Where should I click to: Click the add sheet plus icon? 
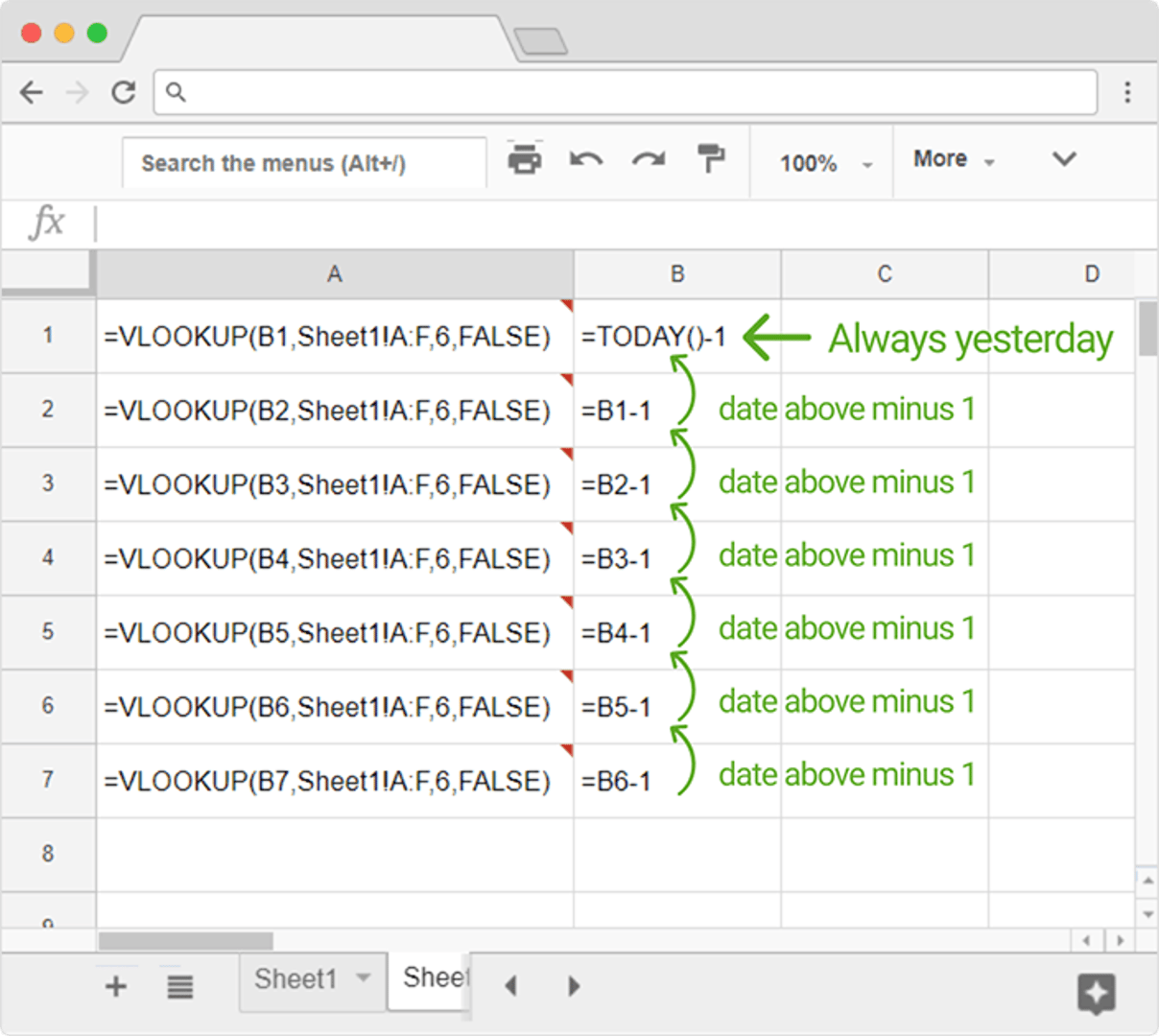[x=115, y=985]
